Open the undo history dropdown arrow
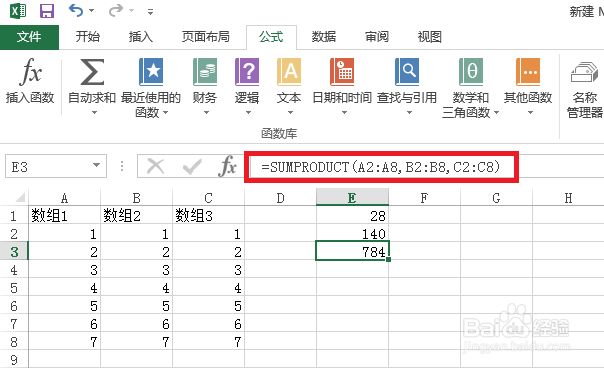 92,11
